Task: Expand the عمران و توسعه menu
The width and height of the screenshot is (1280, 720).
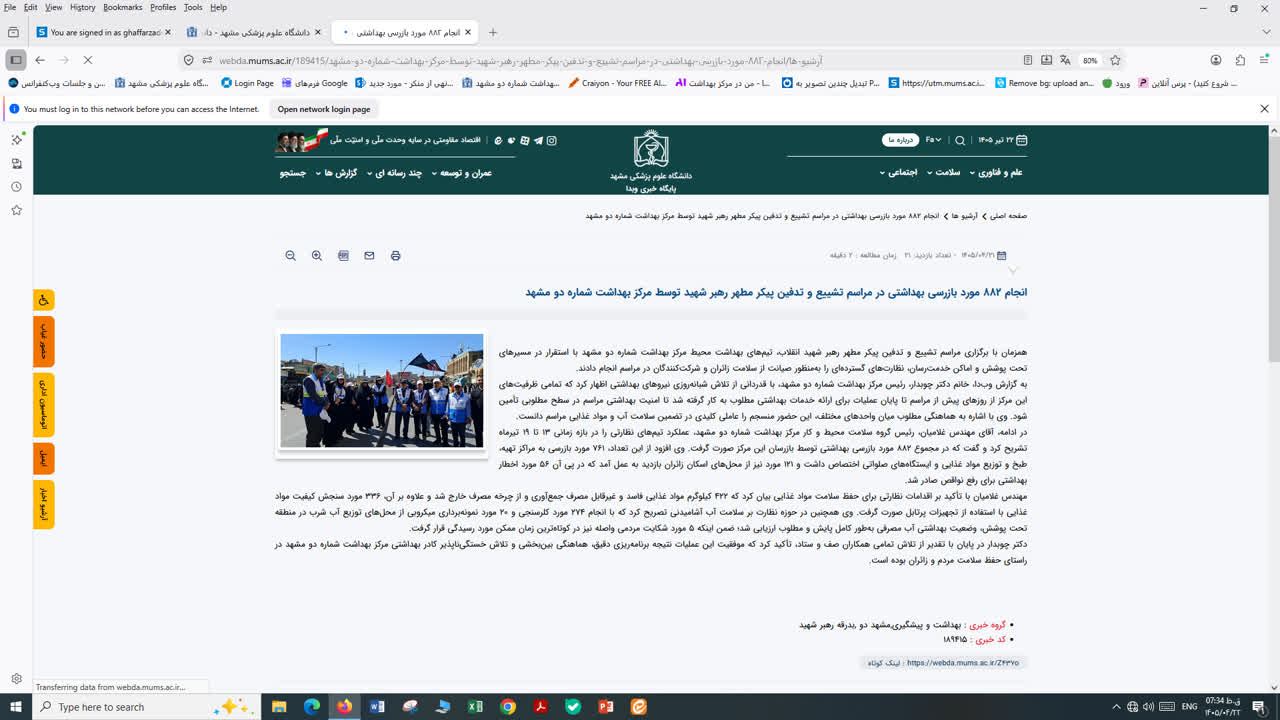Action: coord(461,173)
